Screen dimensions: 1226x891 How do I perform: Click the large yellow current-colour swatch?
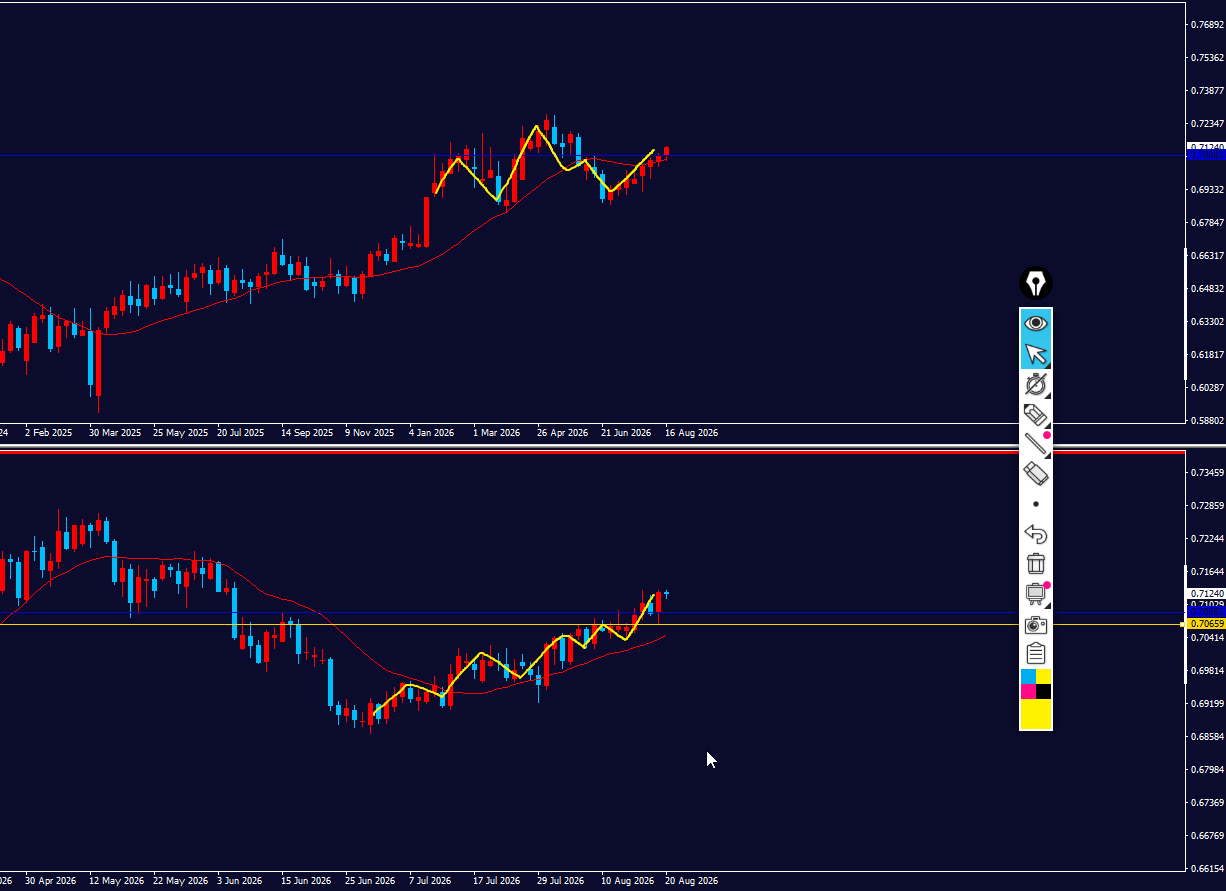(x=1036, y=714)
